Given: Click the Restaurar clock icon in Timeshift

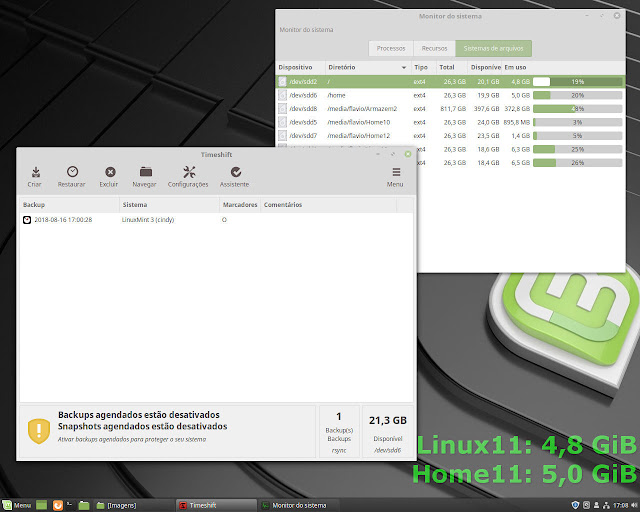Looking at the screenshot, I should [x=72, y=172].
